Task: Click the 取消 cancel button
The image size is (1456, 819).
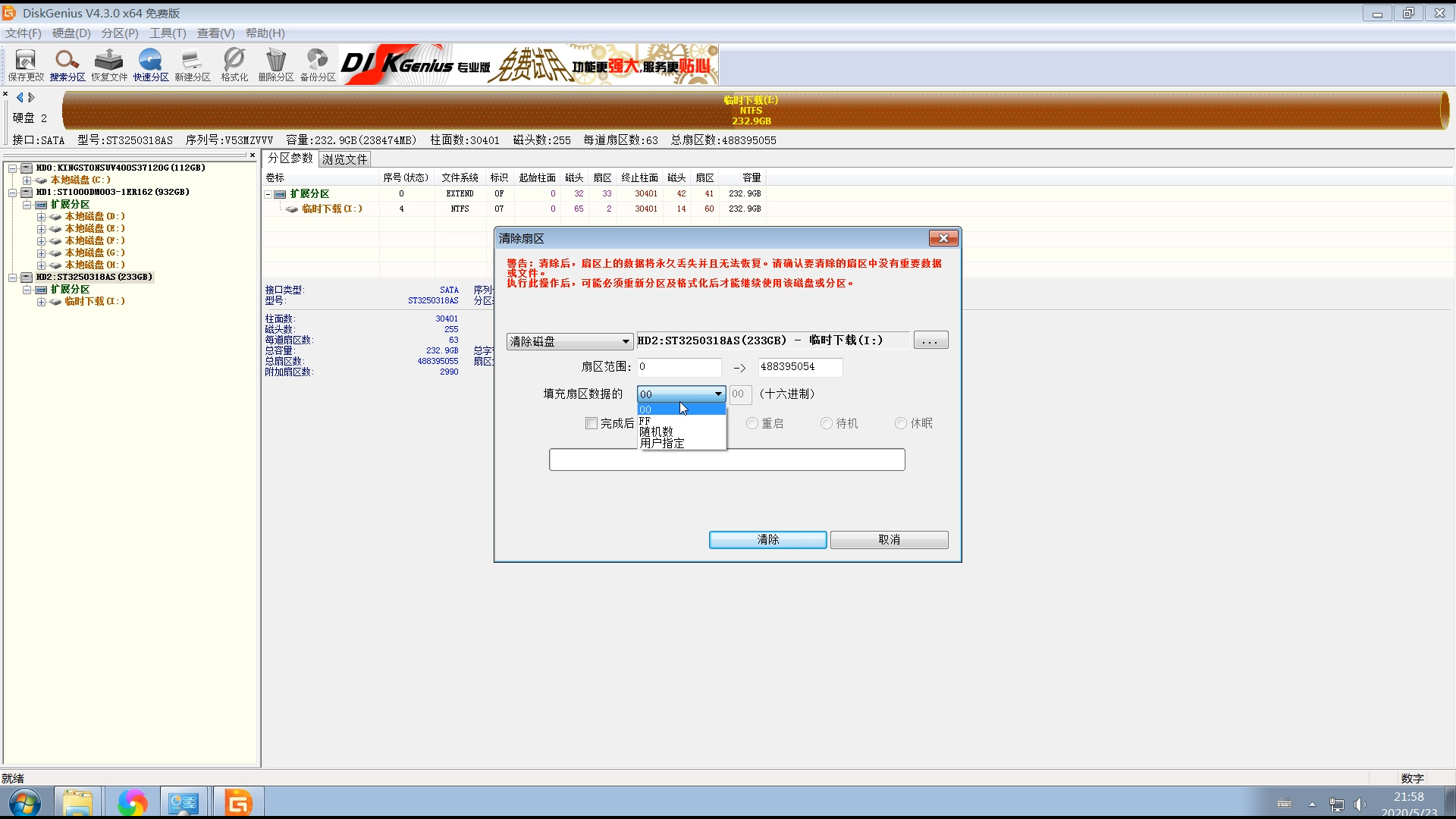Action: [x=889, y=539]
